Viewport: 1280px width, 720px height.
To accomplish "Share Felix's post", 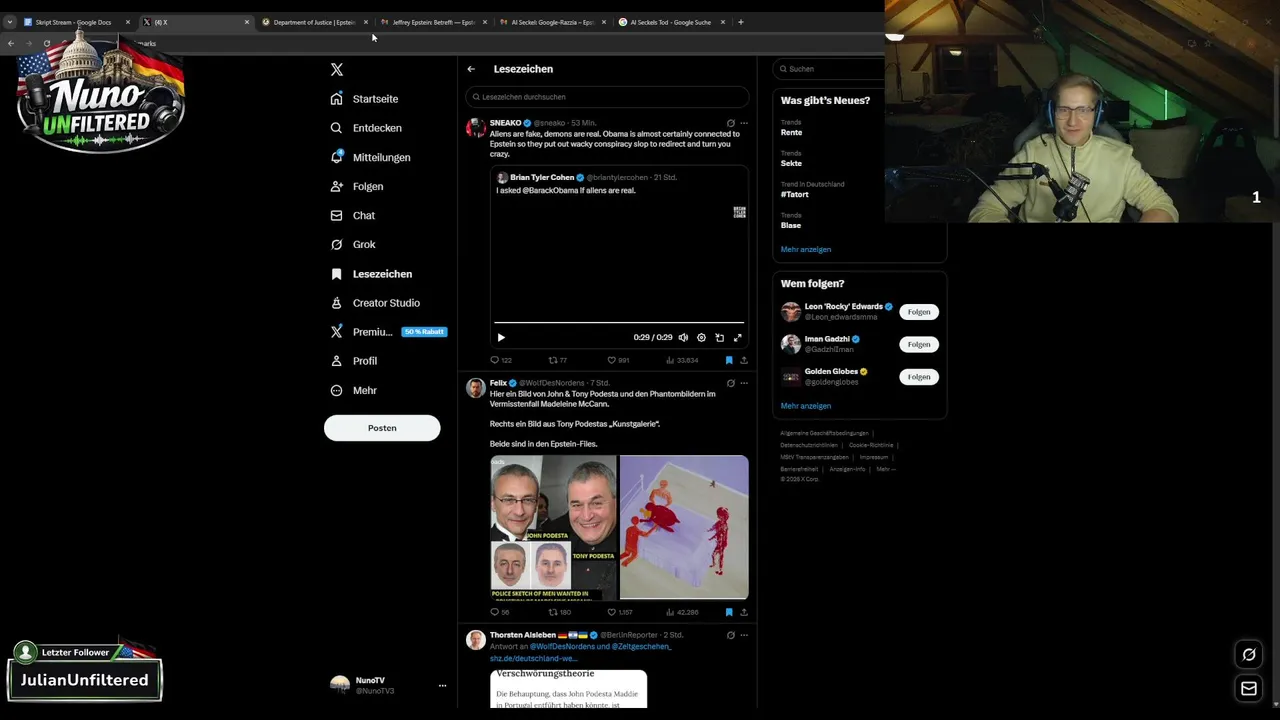I will click(743, 612).
